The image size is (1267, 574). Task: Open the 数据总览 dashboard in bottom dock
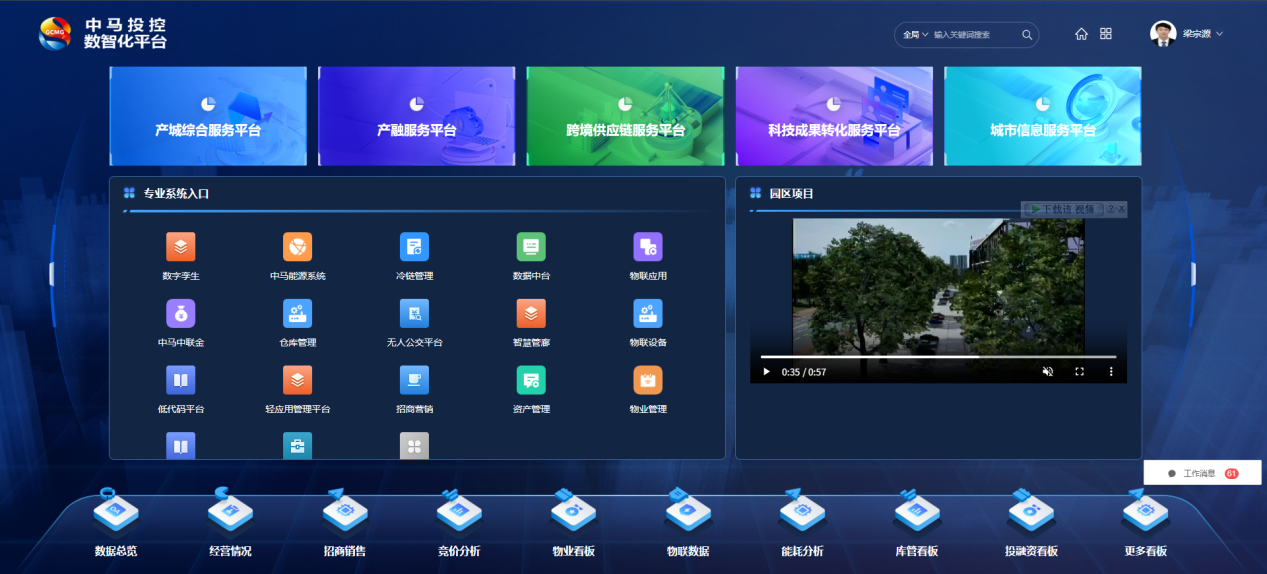(x=116, y=524)
